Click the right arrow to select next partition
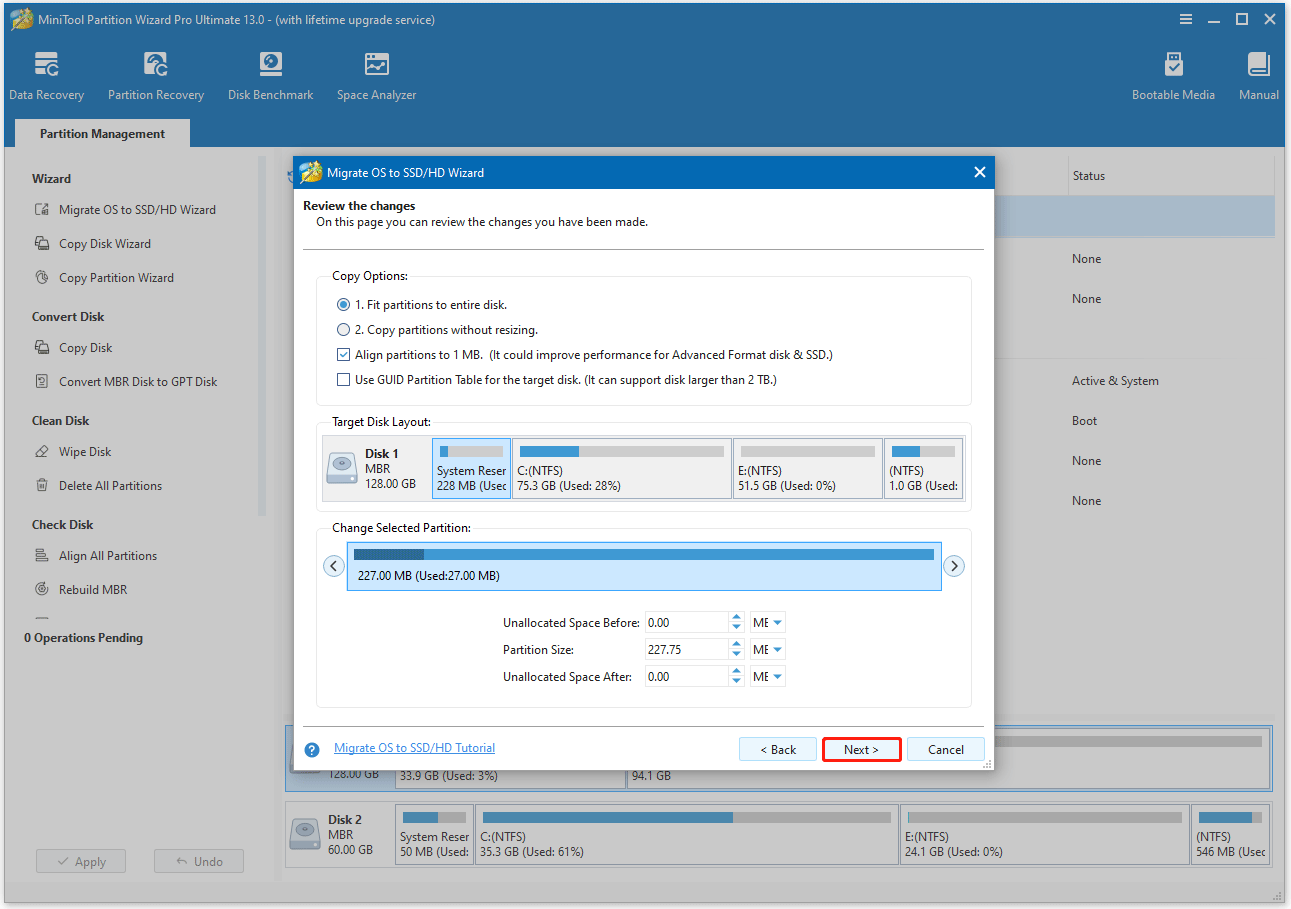The height and width of the screenshot is (909, 1291). [x=954, y=565]
